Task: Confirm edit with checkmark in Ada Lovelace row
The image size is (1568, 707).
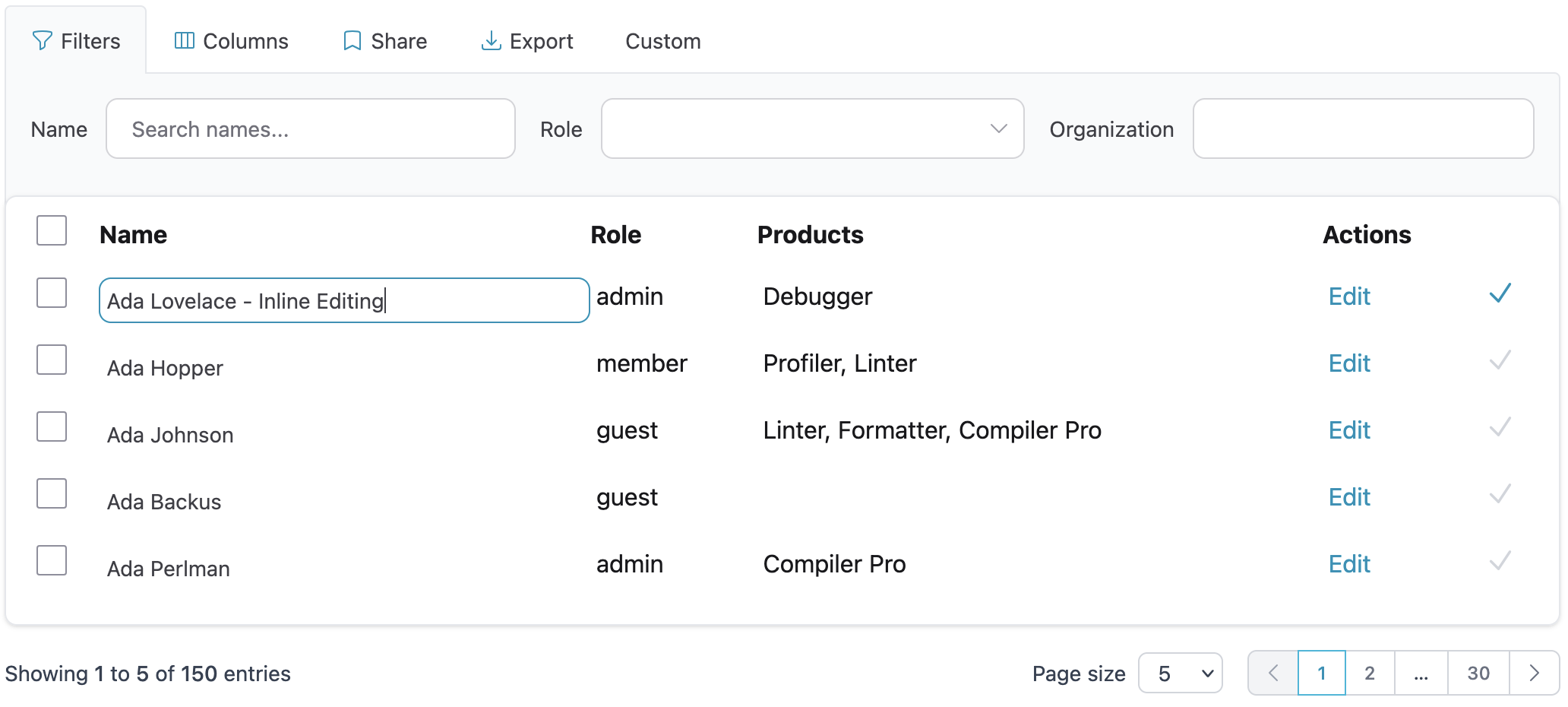Action: [1500, 293]
